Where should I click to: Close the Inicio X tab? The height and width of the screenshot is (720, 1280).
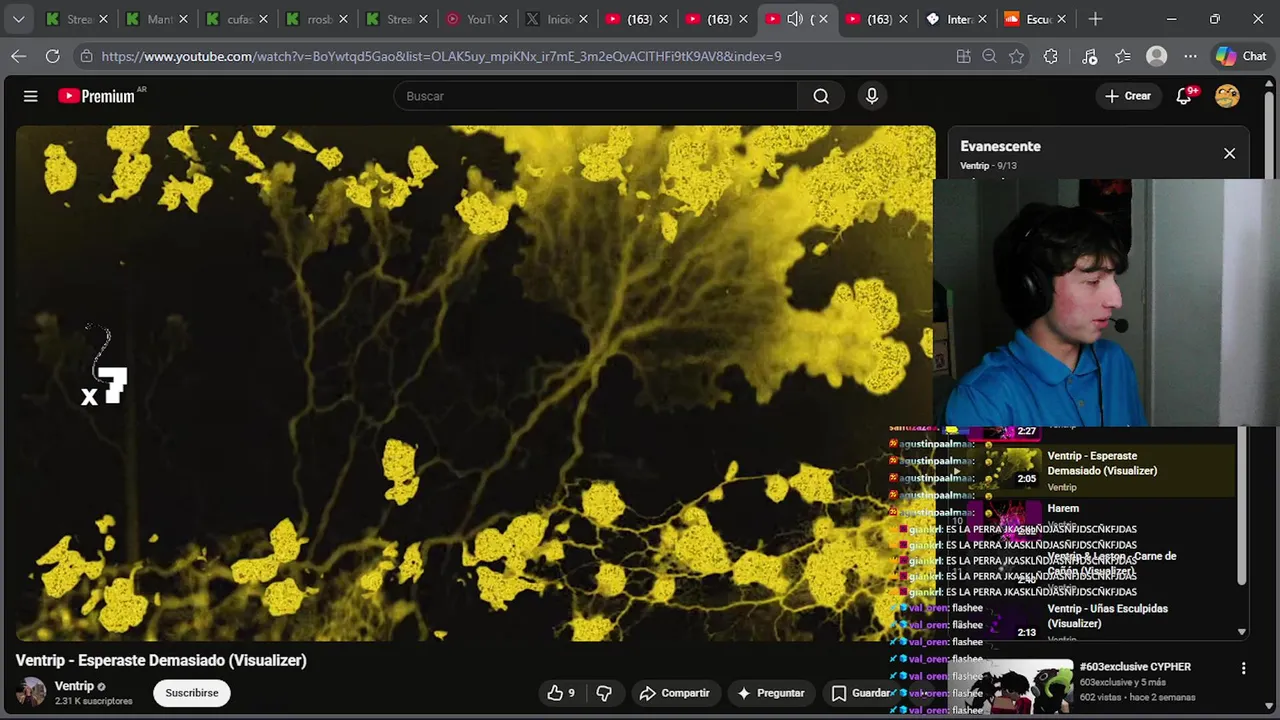click(x=583, y=19)
